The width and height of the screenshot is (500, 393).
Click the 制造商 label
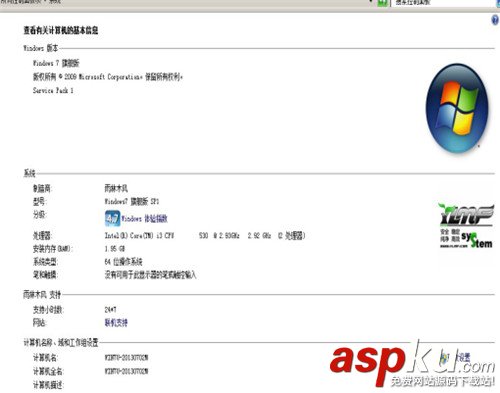click(x=42, y=188)
